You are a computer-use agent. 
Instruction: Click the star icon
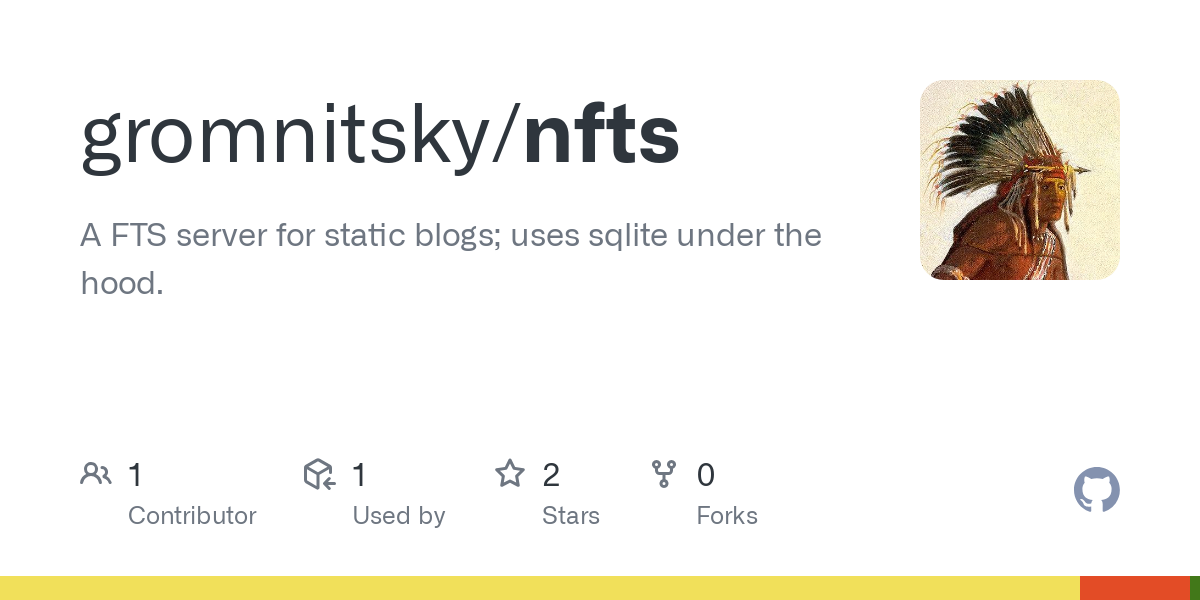(510, 474)
